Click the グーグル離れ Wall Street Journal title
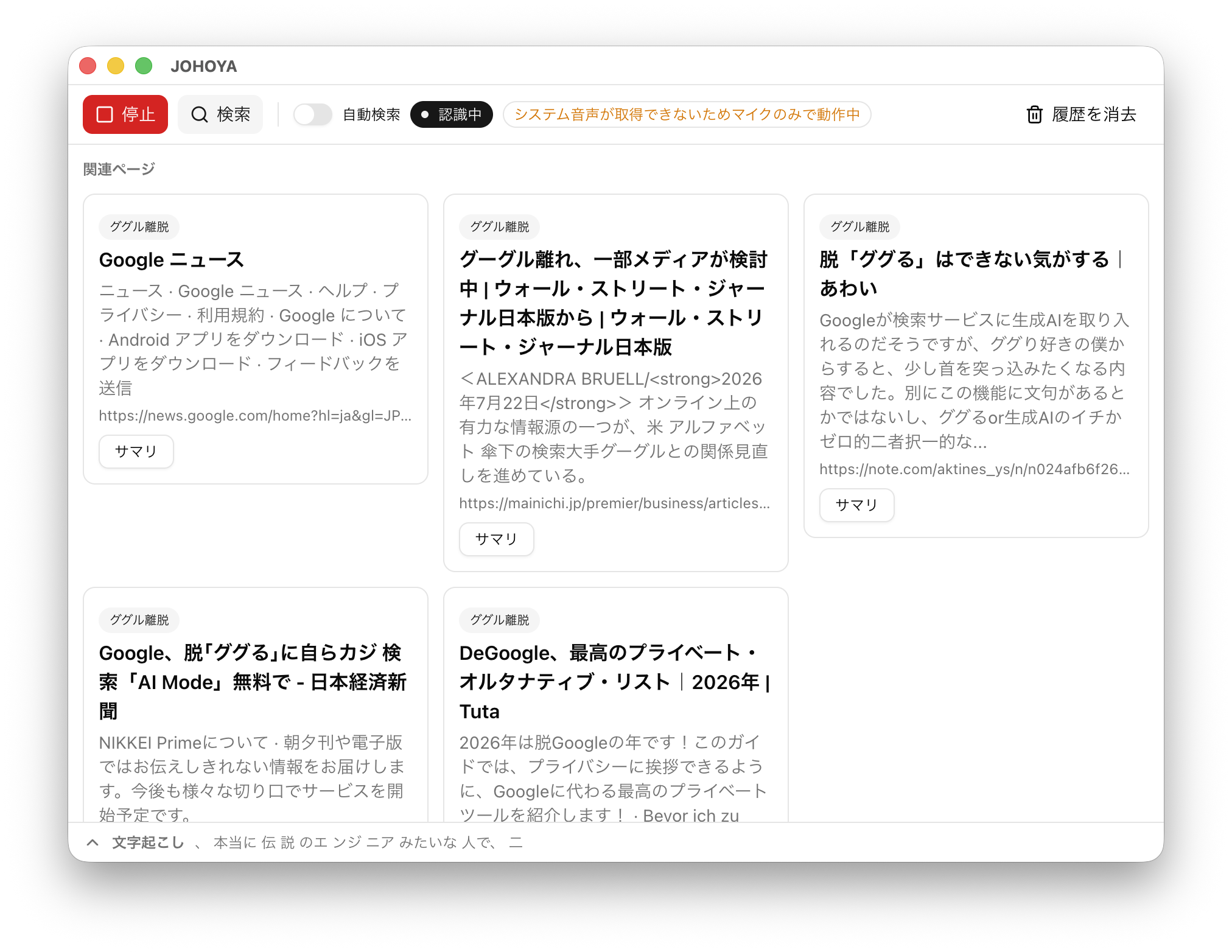The width and height of the screenshot is (1232, 952). 614,303
